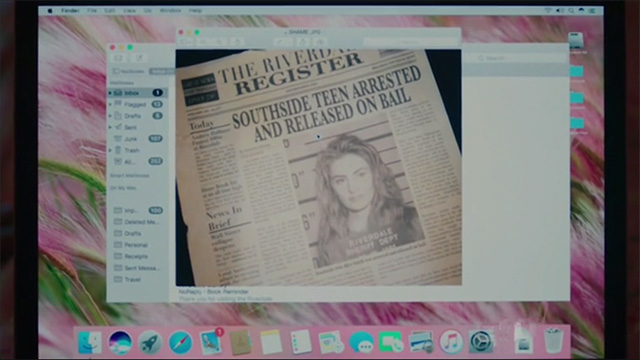Click Preview rotate button
Screen dimensions: 640x360
pos(302,42)
